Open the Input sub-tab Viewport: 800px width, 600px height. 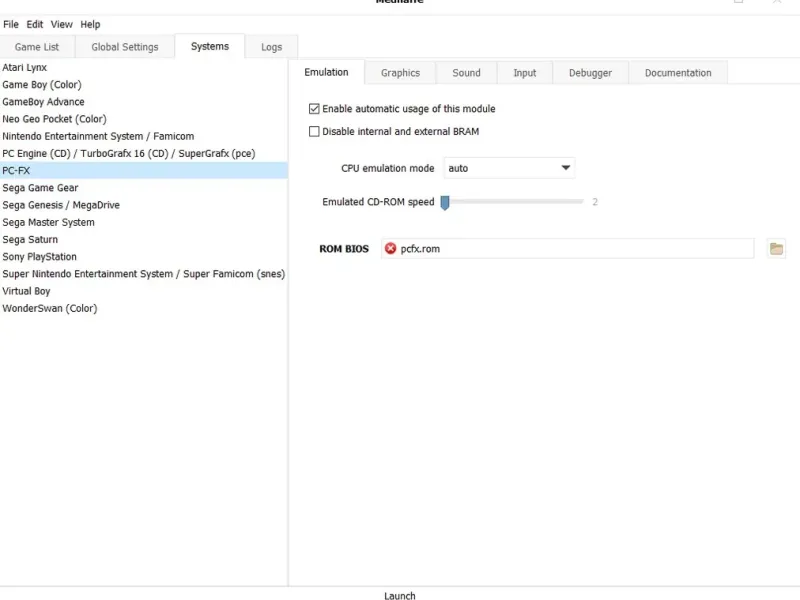coord(524,72)
